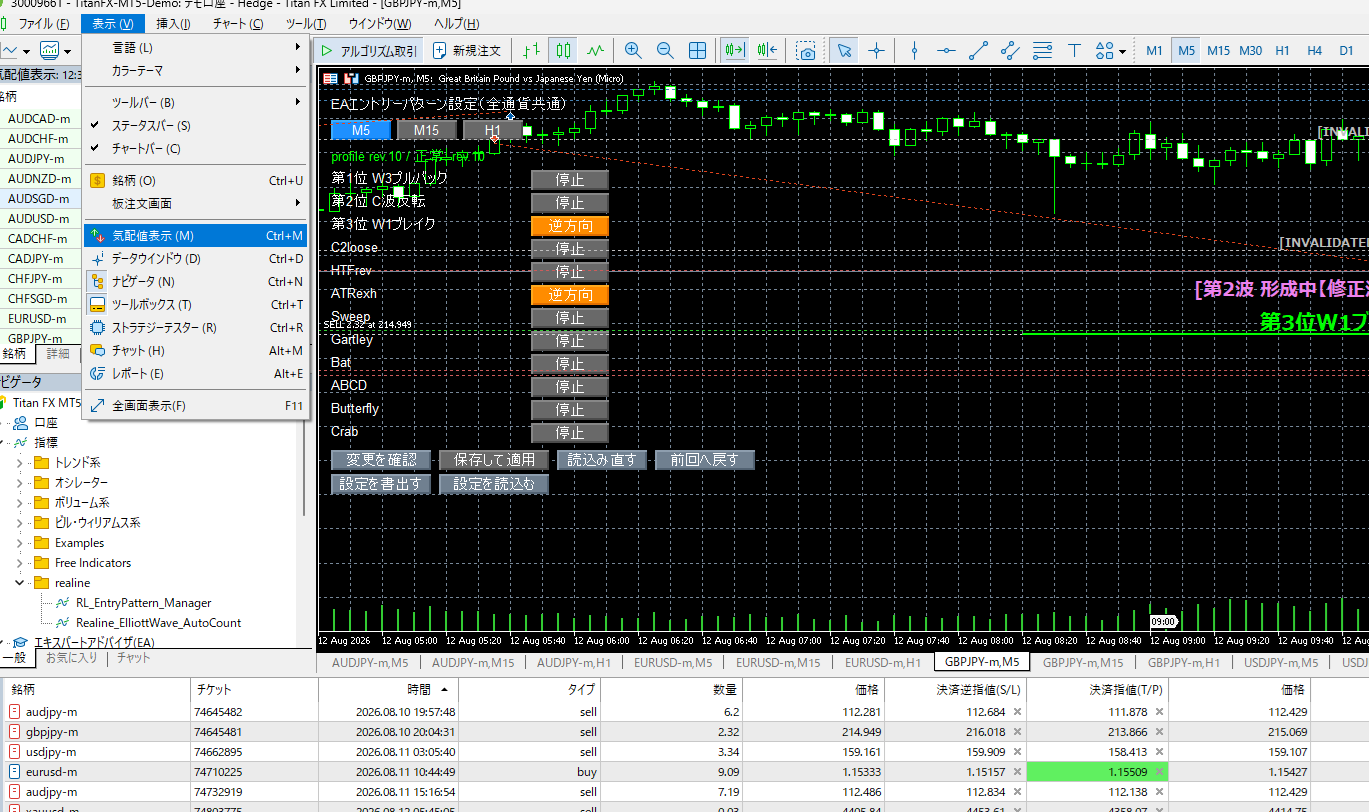The width and height of the screenshot is (1369, 812).
Task: Tile chart windows with the grid icon
Action: pos(698,50)
